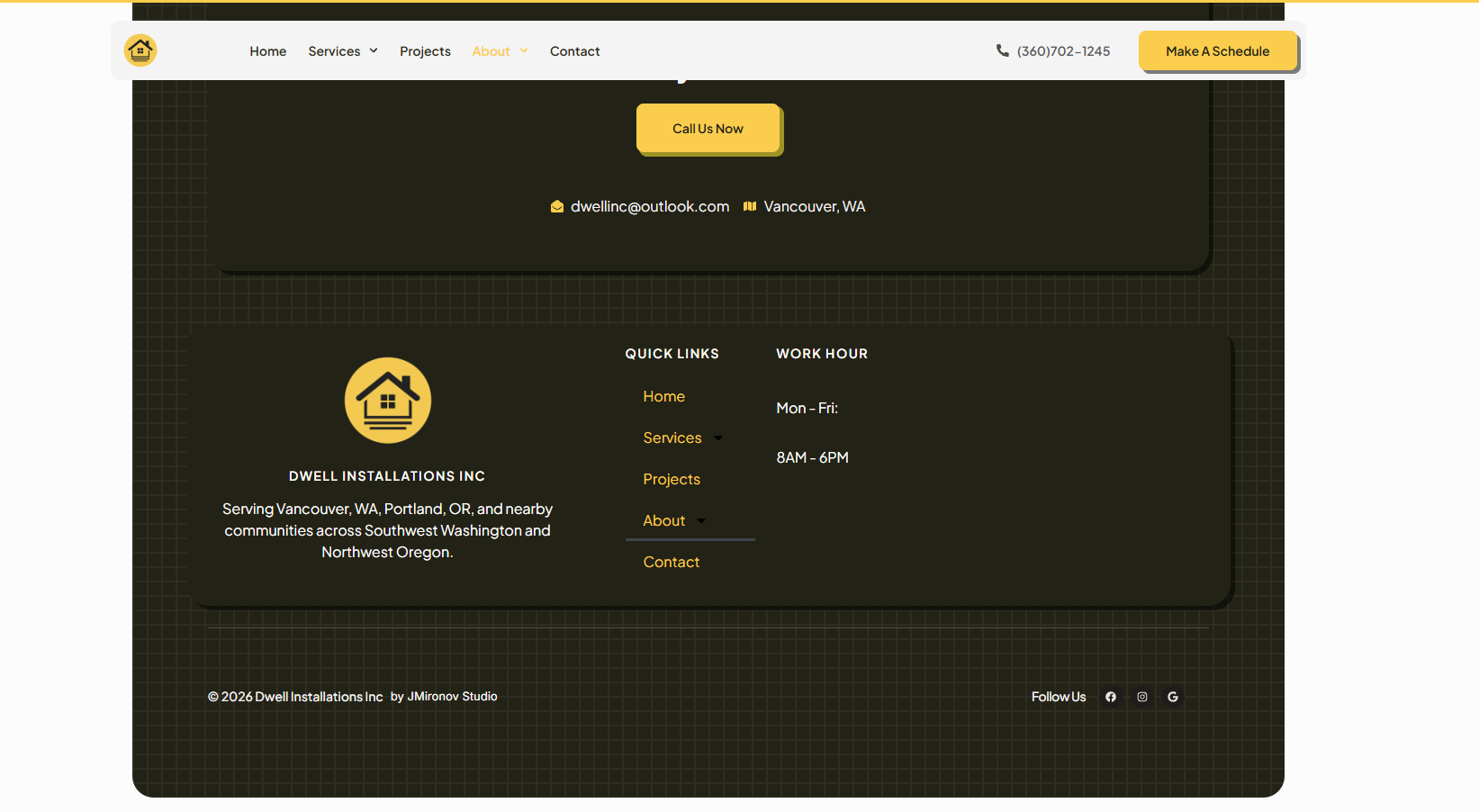Open the Home quick link in the footer
Viewport: 1479px width, 812px height.
pyautogui.click(x=664, y=396)
